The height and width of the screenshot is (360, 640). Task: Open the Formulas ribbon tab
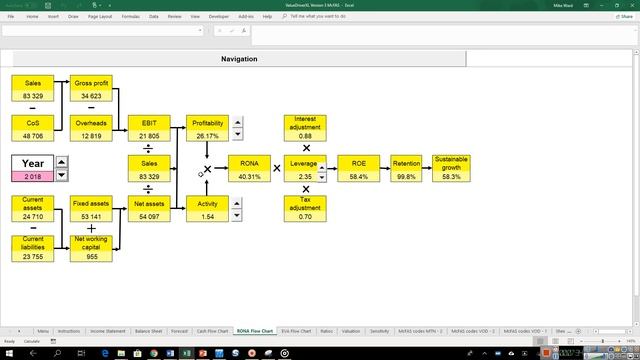pyautogui.click(x=131, y=16)
